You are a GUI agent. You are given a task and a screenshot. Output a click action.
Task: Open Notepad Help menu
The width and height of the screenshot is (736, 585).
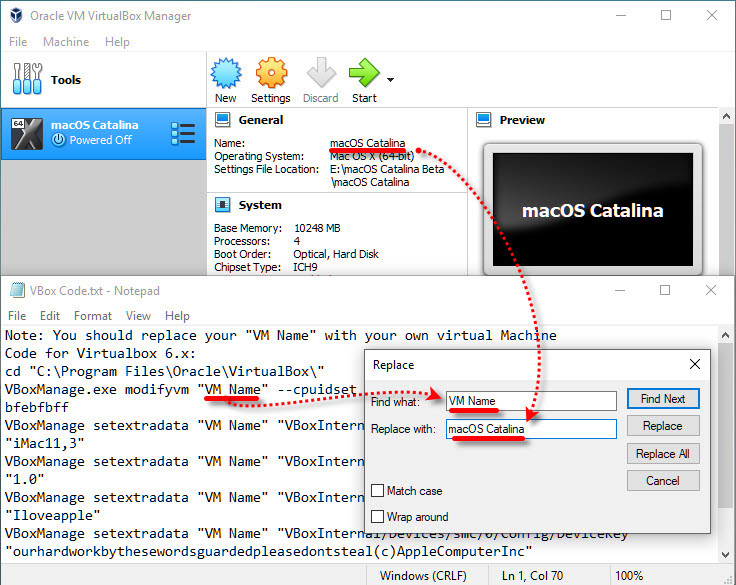pyautogui.click(x=177, y=316)
